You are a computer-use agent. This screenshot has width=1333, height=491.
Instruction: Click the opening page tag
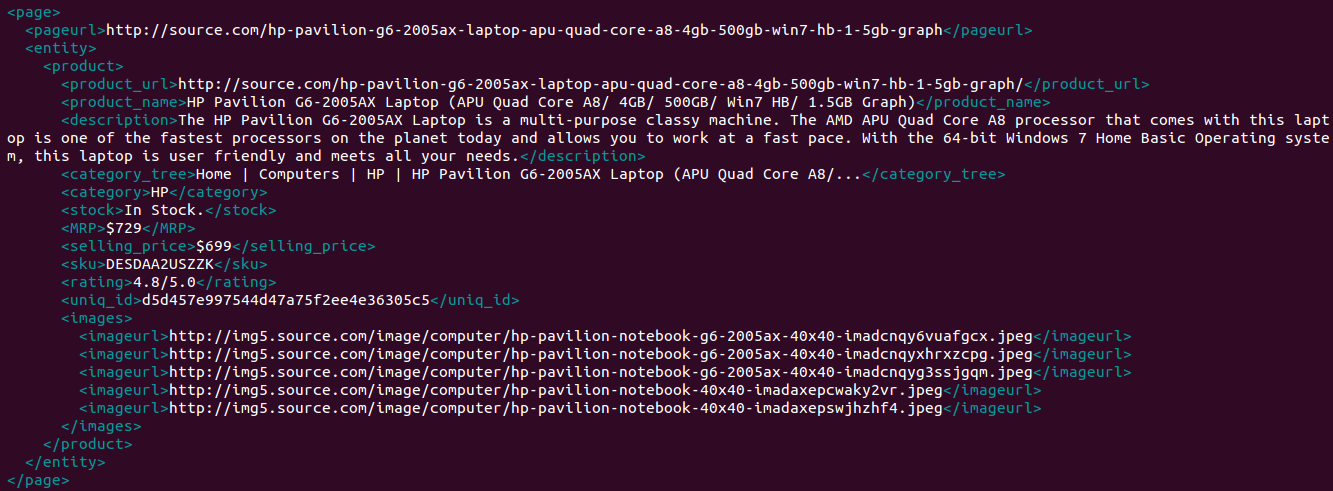pos(33,12)
